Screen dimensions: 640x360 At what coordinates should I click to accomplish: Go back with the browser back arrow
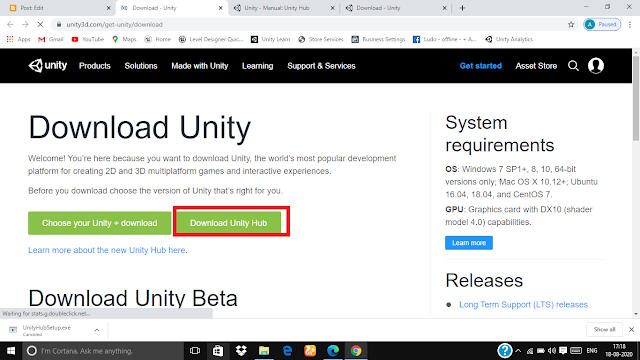pos(10,24)
